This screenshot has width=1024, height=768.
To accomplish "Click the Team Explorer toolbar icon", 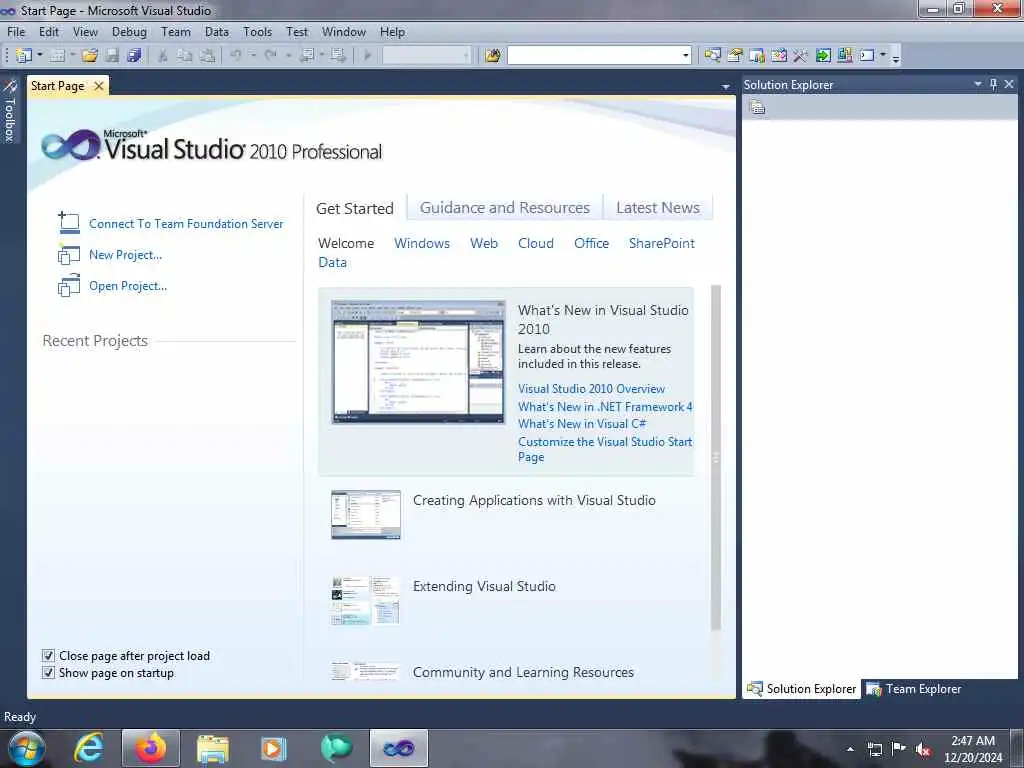I will click(844, 56).
